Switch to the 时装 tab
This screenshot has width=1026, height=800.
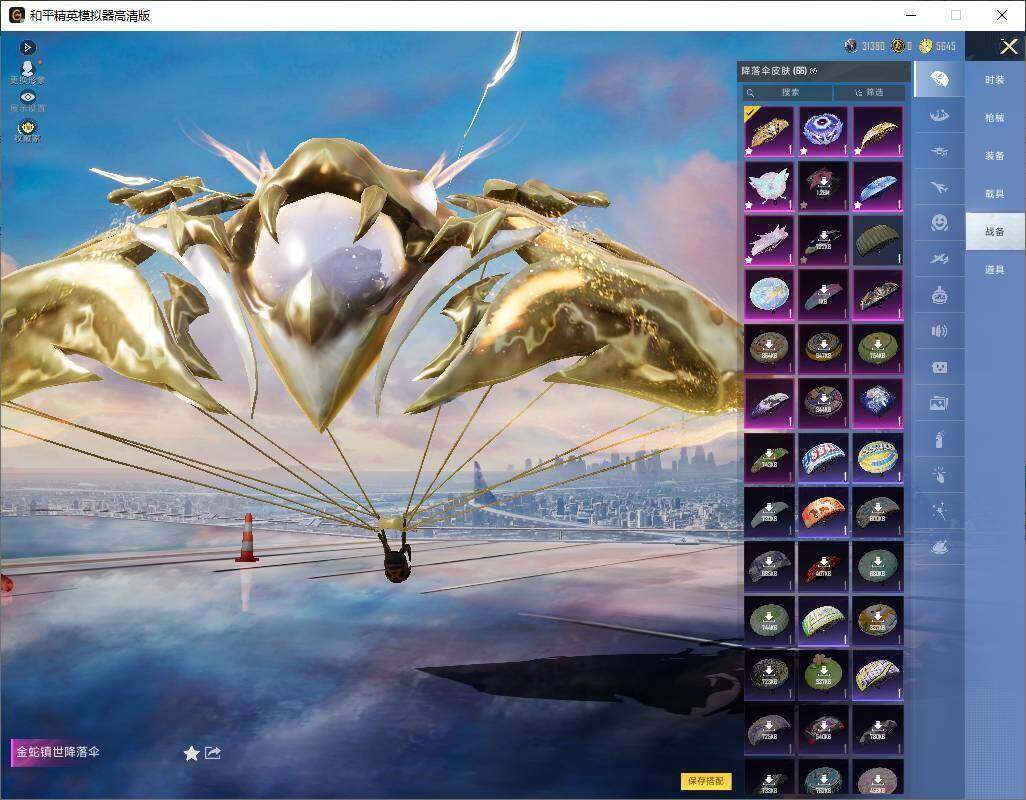(x=995, y=80)
